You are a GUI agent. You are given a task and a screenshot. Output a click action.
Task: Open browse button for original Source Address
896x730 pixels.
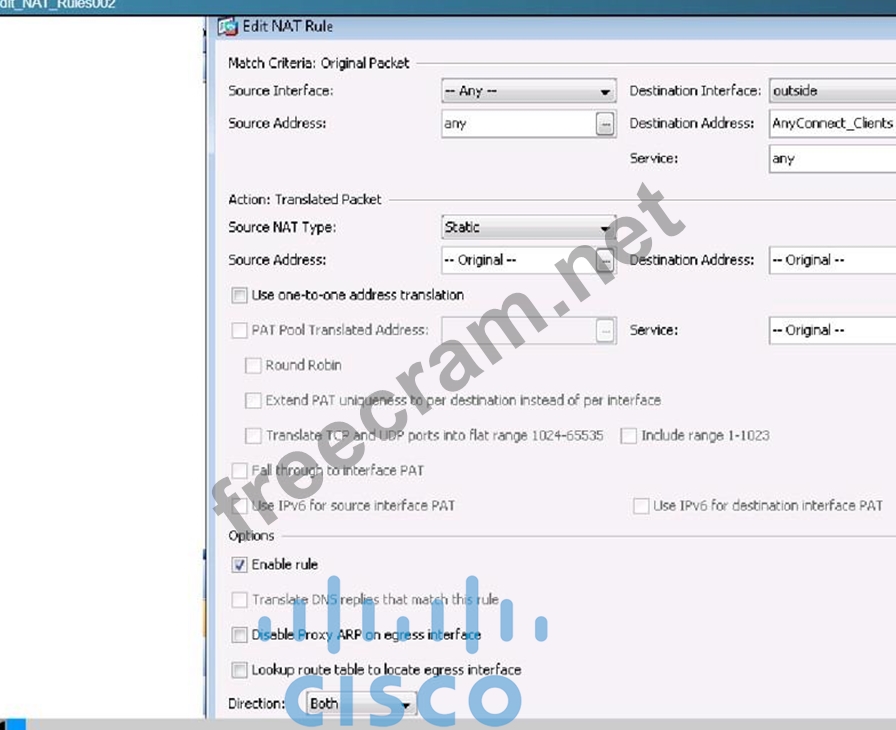coord(605,124)
